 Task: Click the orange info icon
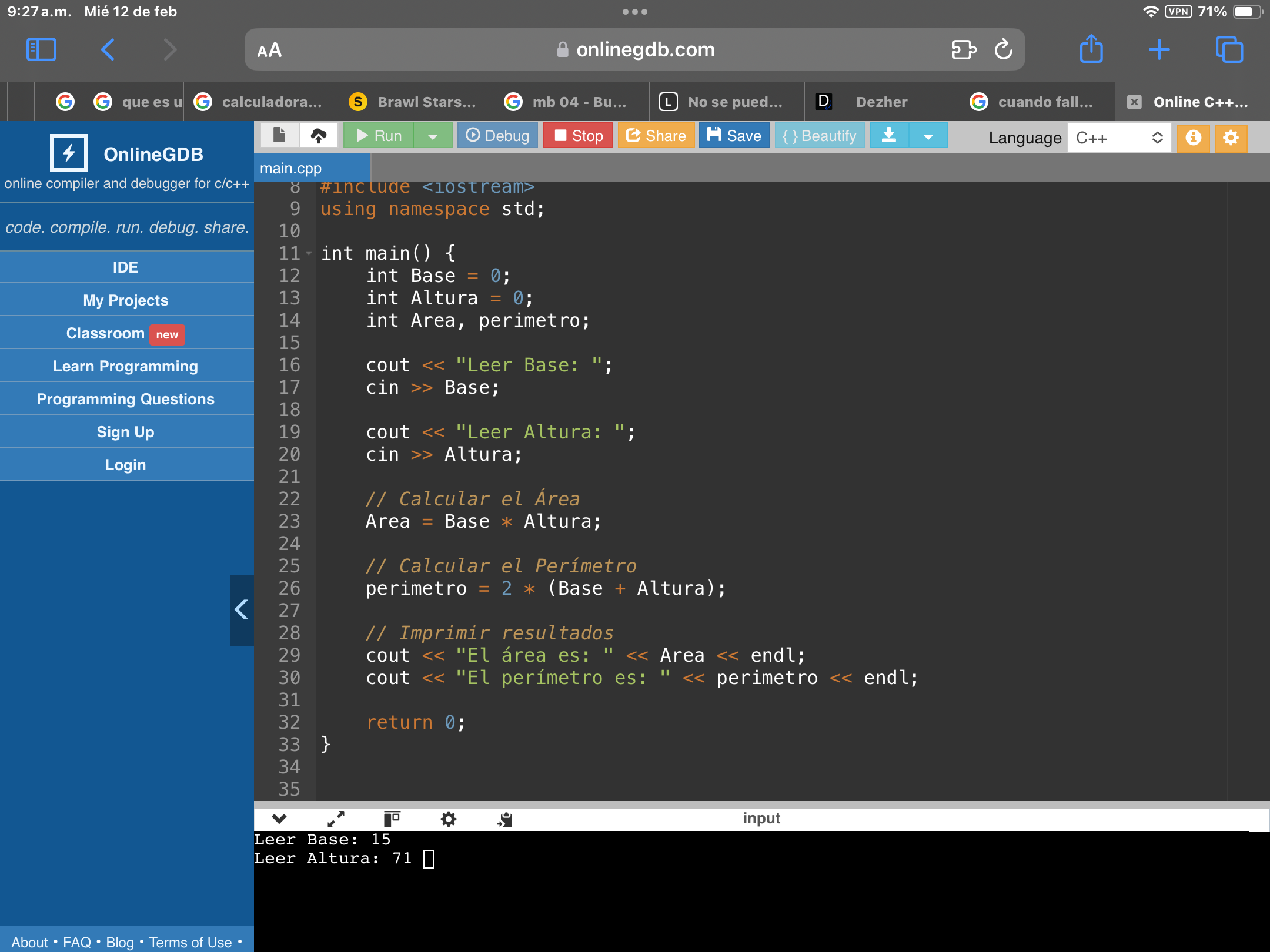(1193, 138)
